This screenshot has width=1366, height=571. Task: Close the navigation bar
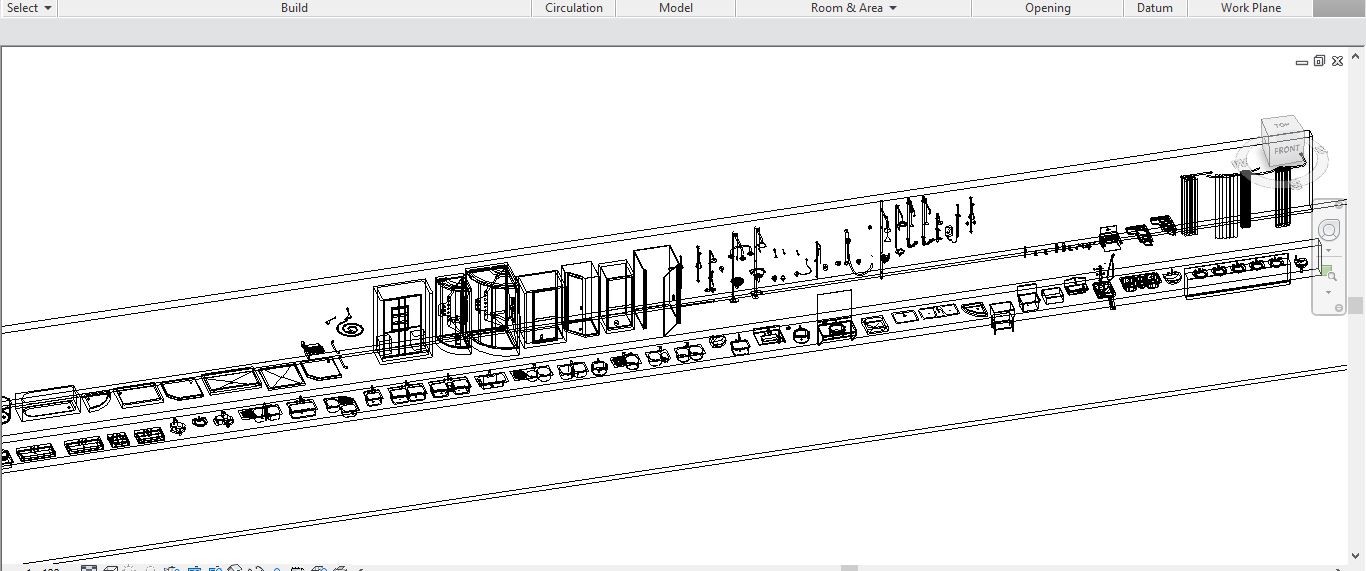1338,203
